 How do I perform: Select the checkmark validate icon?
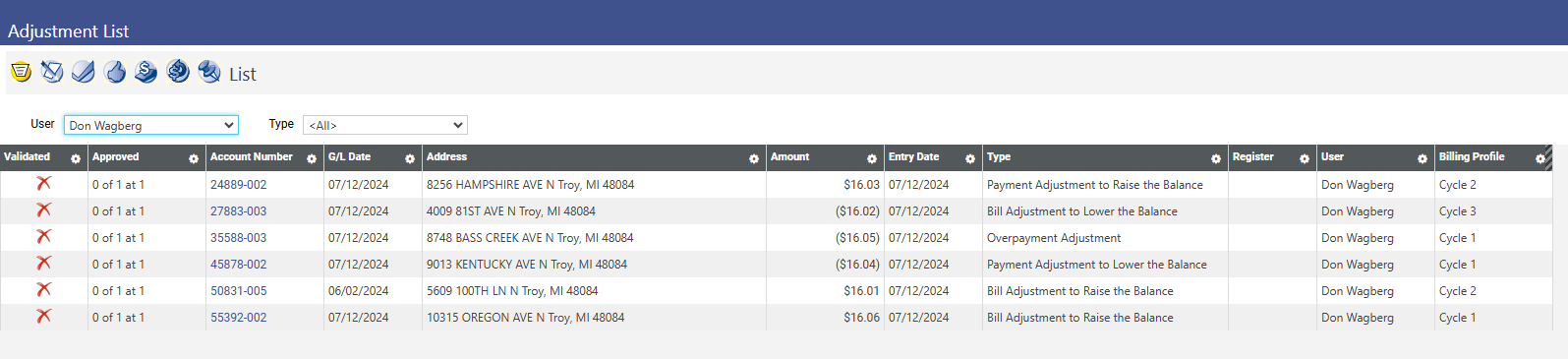(84, 72)
